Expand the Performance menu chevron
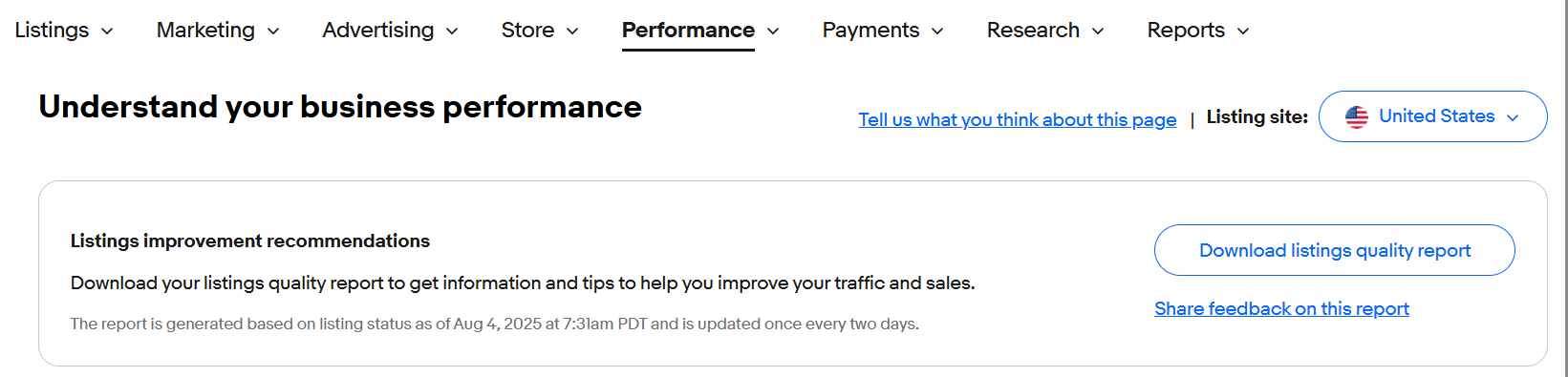 tap(773, 31)
